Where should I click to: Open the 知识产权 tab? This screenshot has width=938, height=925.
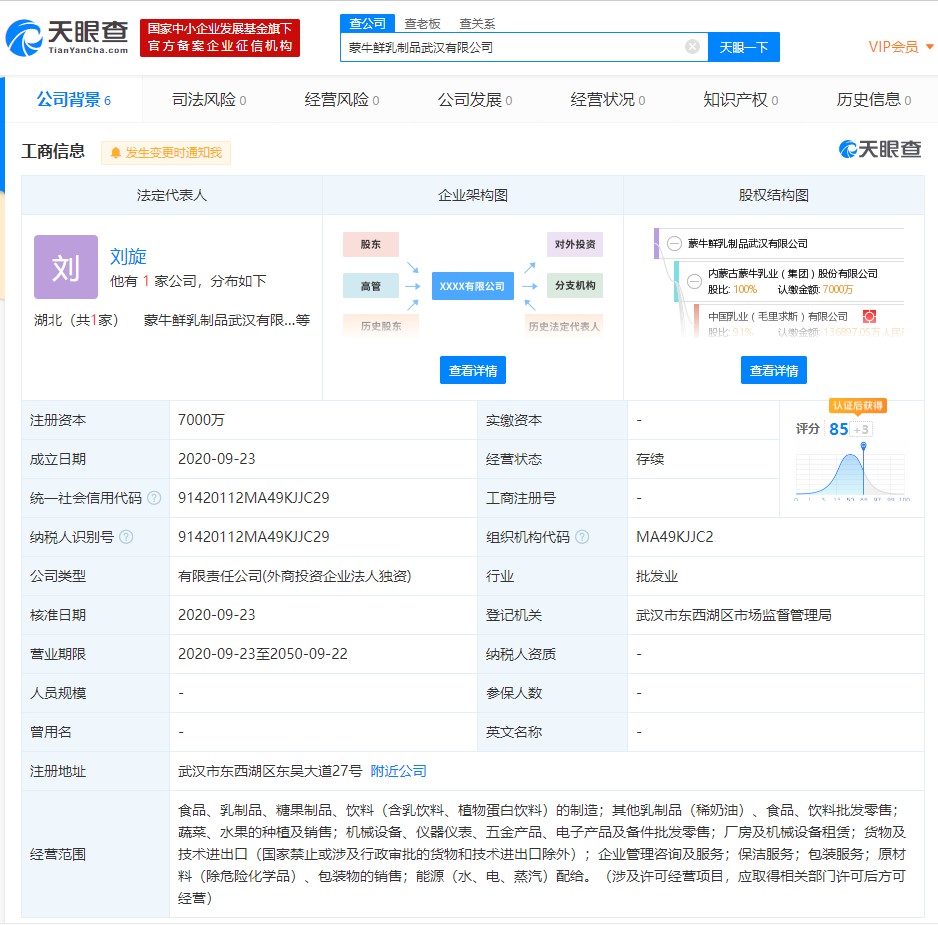[x=741, y=99]
